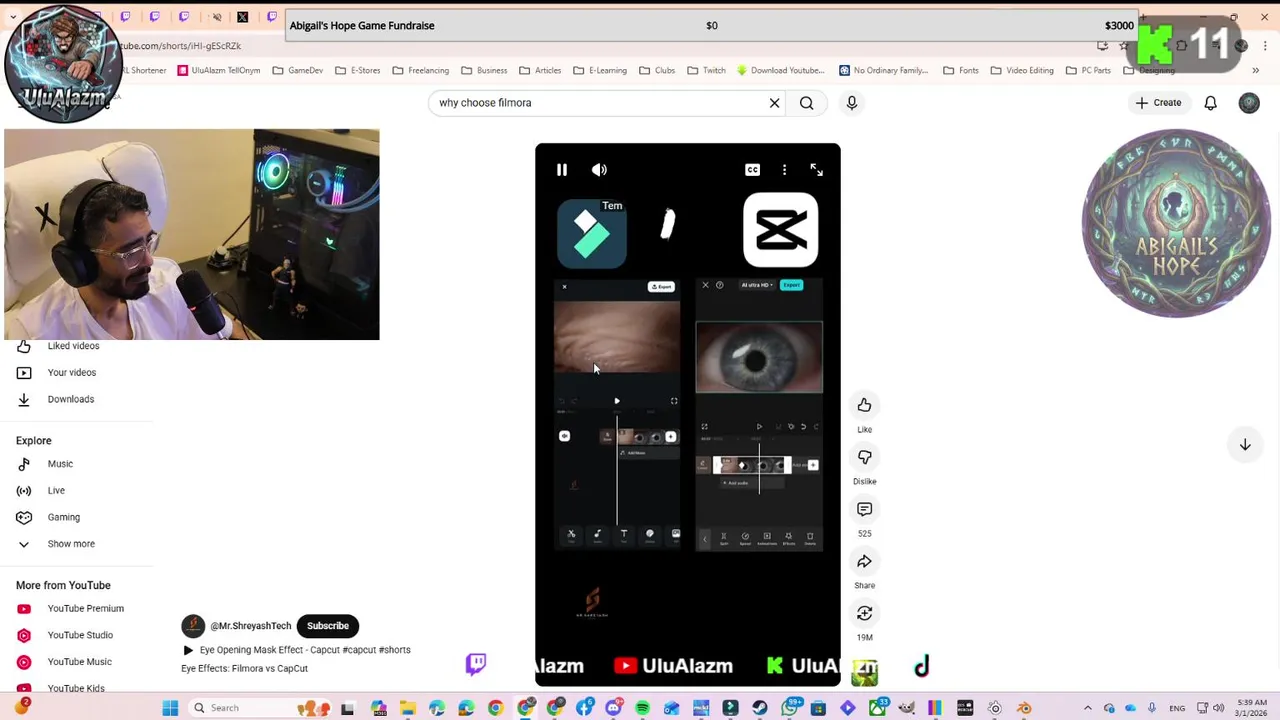Open the taskbar clock showing 5:39 AM

click(1251, 708)
